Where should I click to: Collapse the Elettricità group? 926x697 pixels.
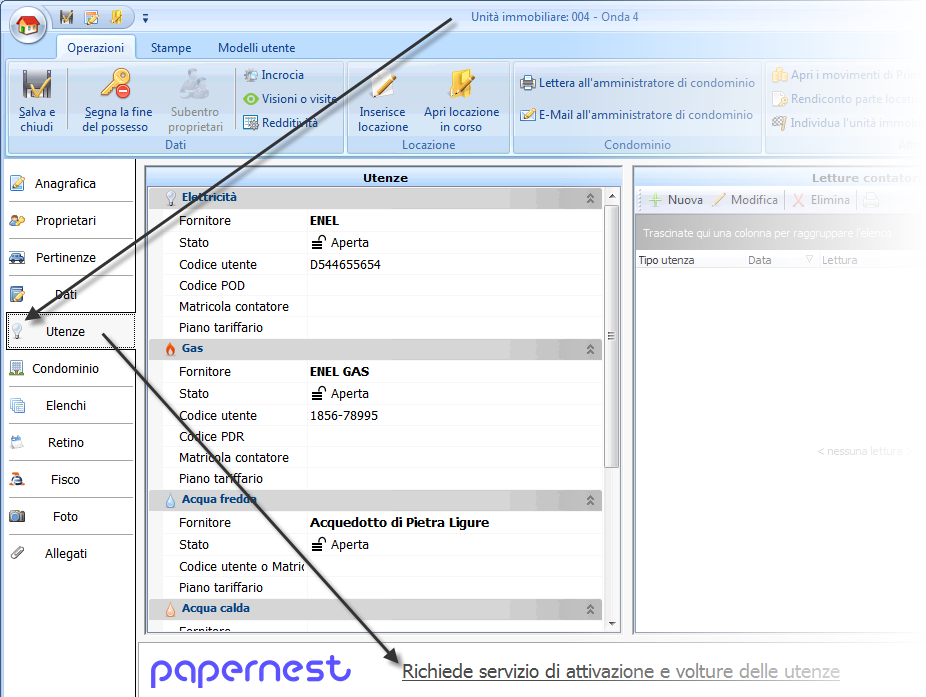590,198
